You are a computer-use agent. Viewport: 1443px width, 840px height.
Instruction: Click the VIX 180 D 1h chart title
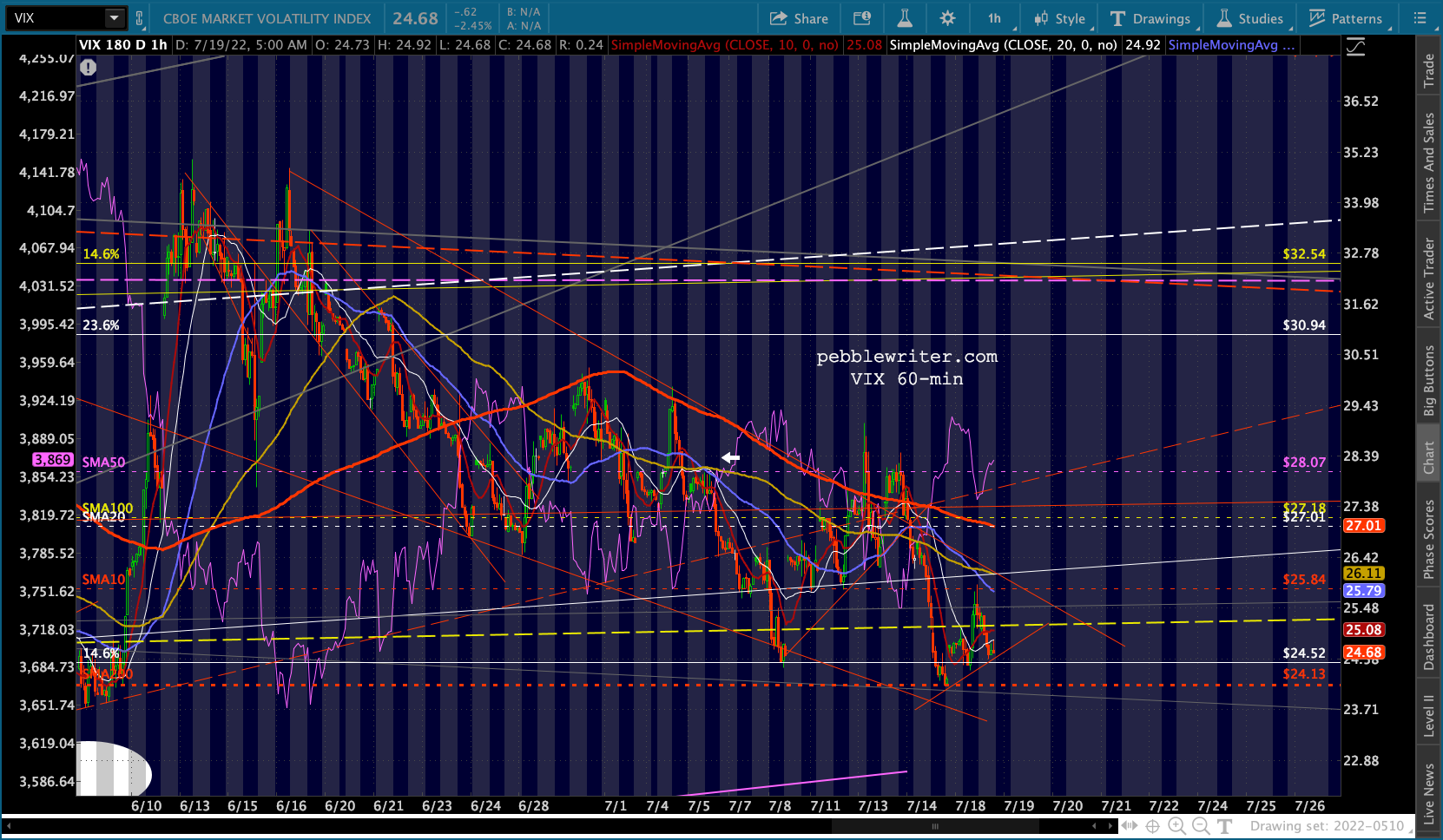123,45
